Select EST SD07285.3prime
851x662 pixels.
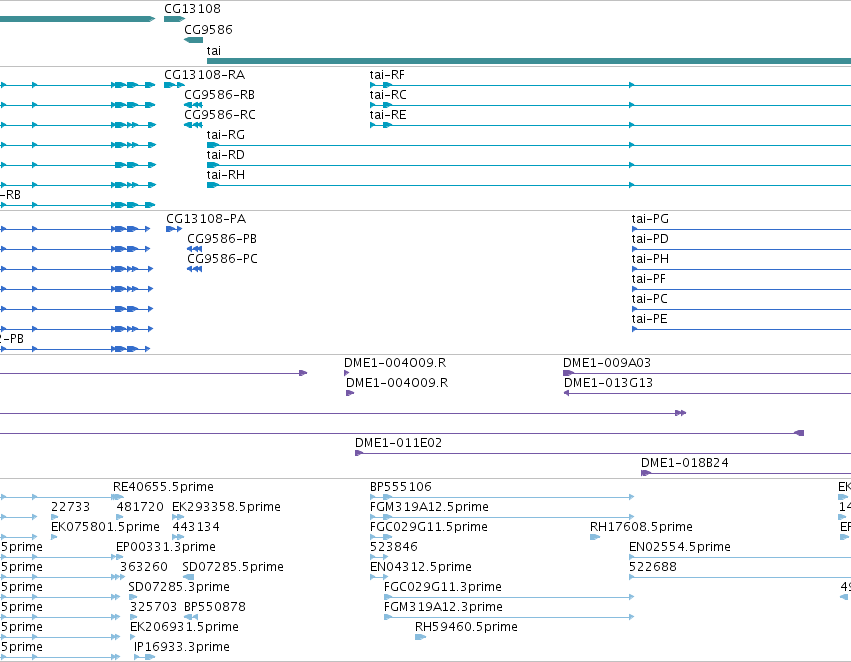click(x=179, y=587)
